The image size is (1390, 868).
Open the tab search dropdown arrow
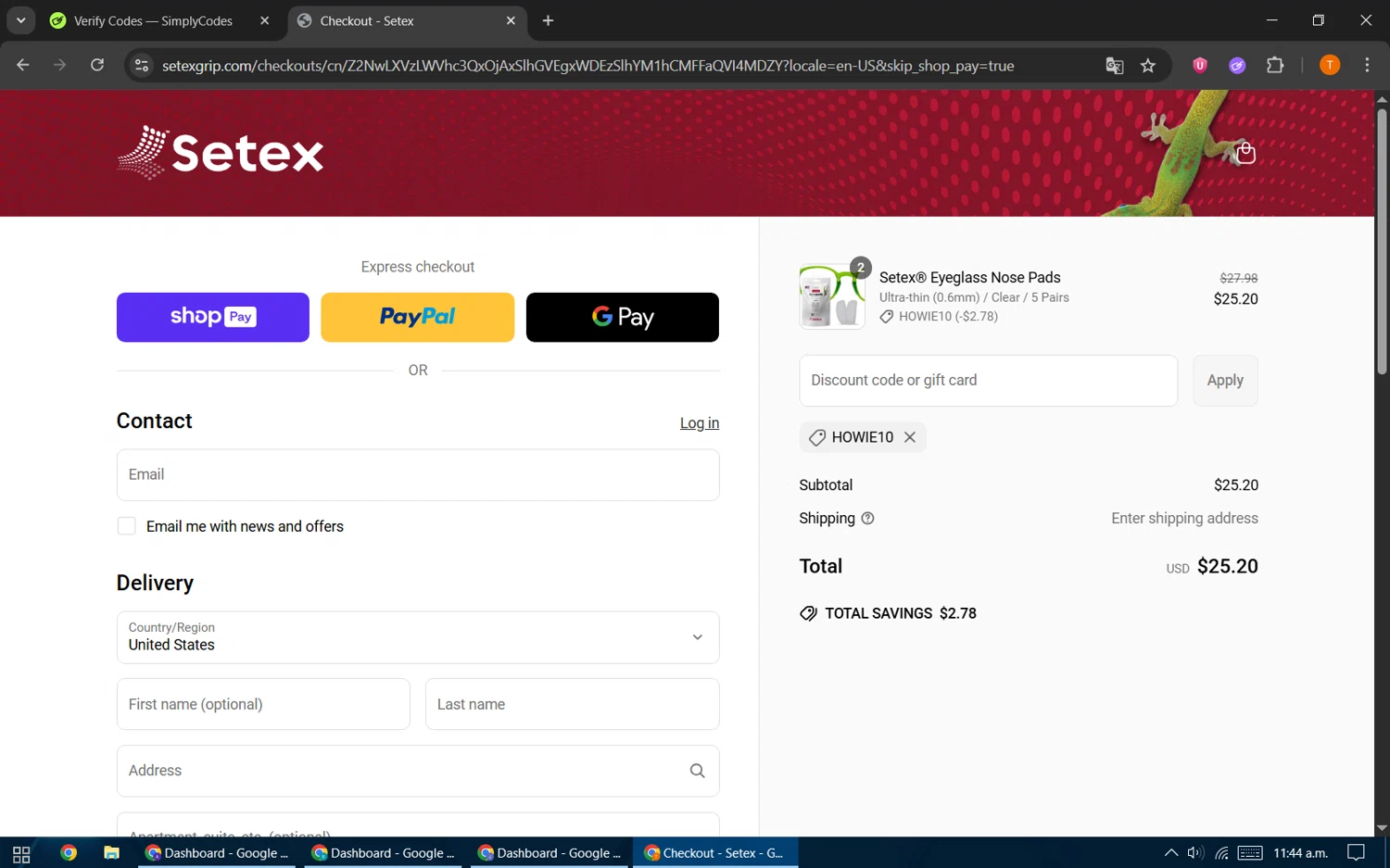[20, 20]
